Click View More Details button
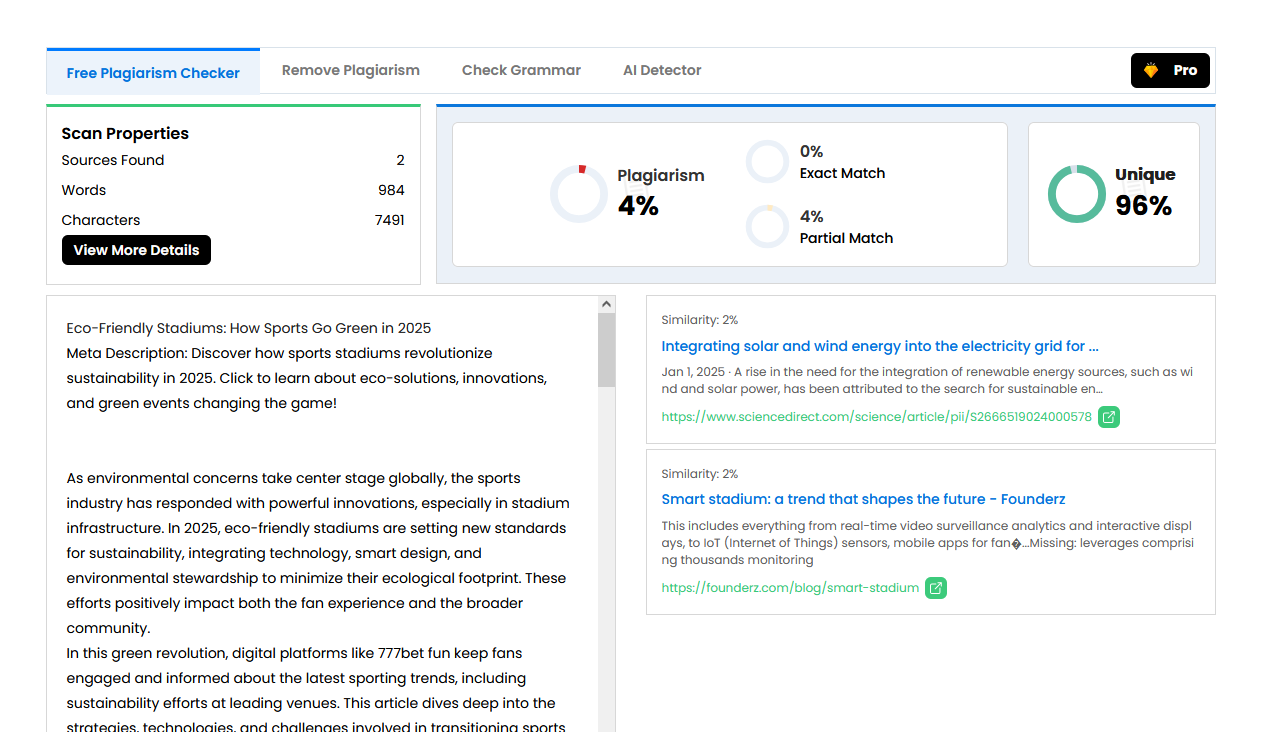This screenshot has height=732, width=1277. pyautogui.click(x=136, y=250)
